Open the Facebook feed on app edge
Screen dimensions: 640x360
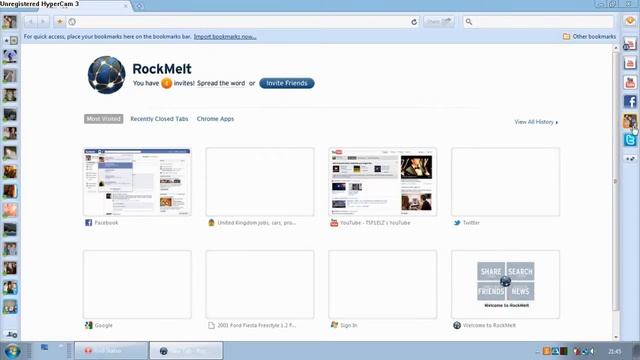(x=630, y=102)
